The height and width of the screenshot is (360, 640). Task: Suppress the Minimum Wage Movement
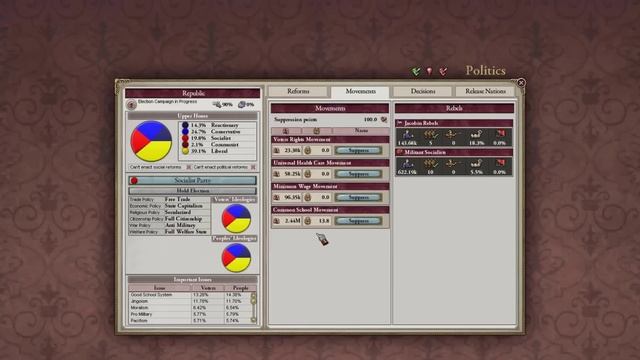click(358, 198)
